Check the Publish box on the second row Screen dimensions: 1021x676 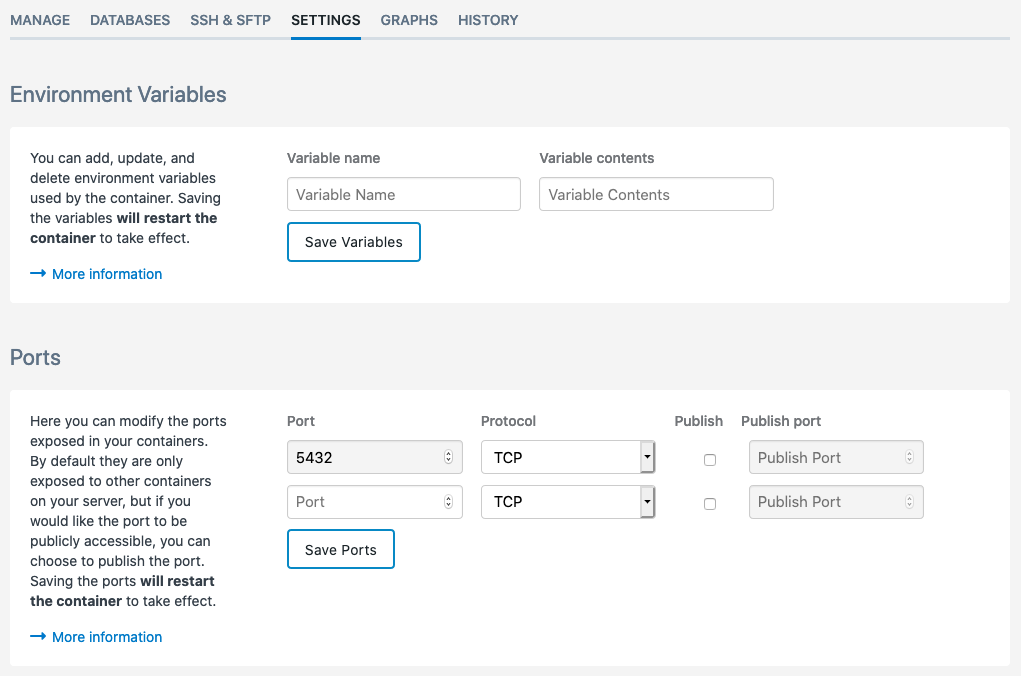(710, 504)
